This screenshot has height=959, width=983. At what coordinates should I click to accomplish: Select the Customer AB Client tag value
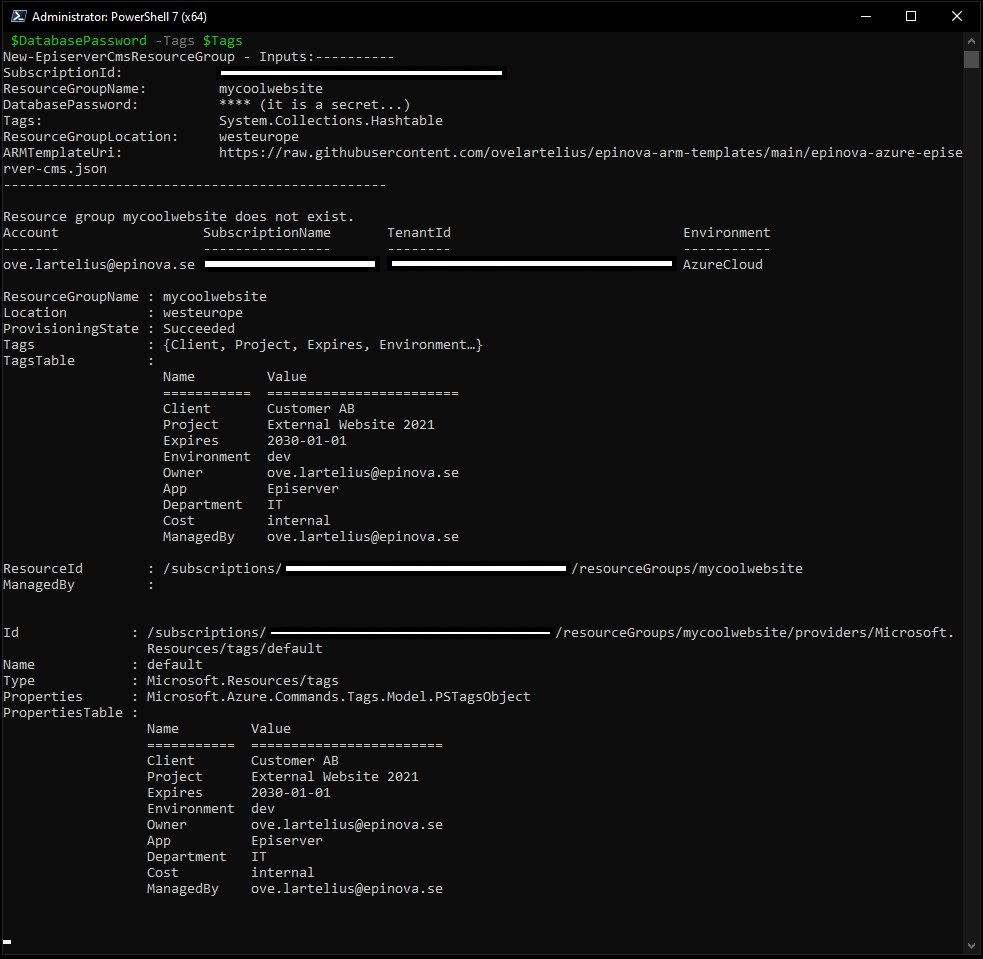(x=309, y=408)
